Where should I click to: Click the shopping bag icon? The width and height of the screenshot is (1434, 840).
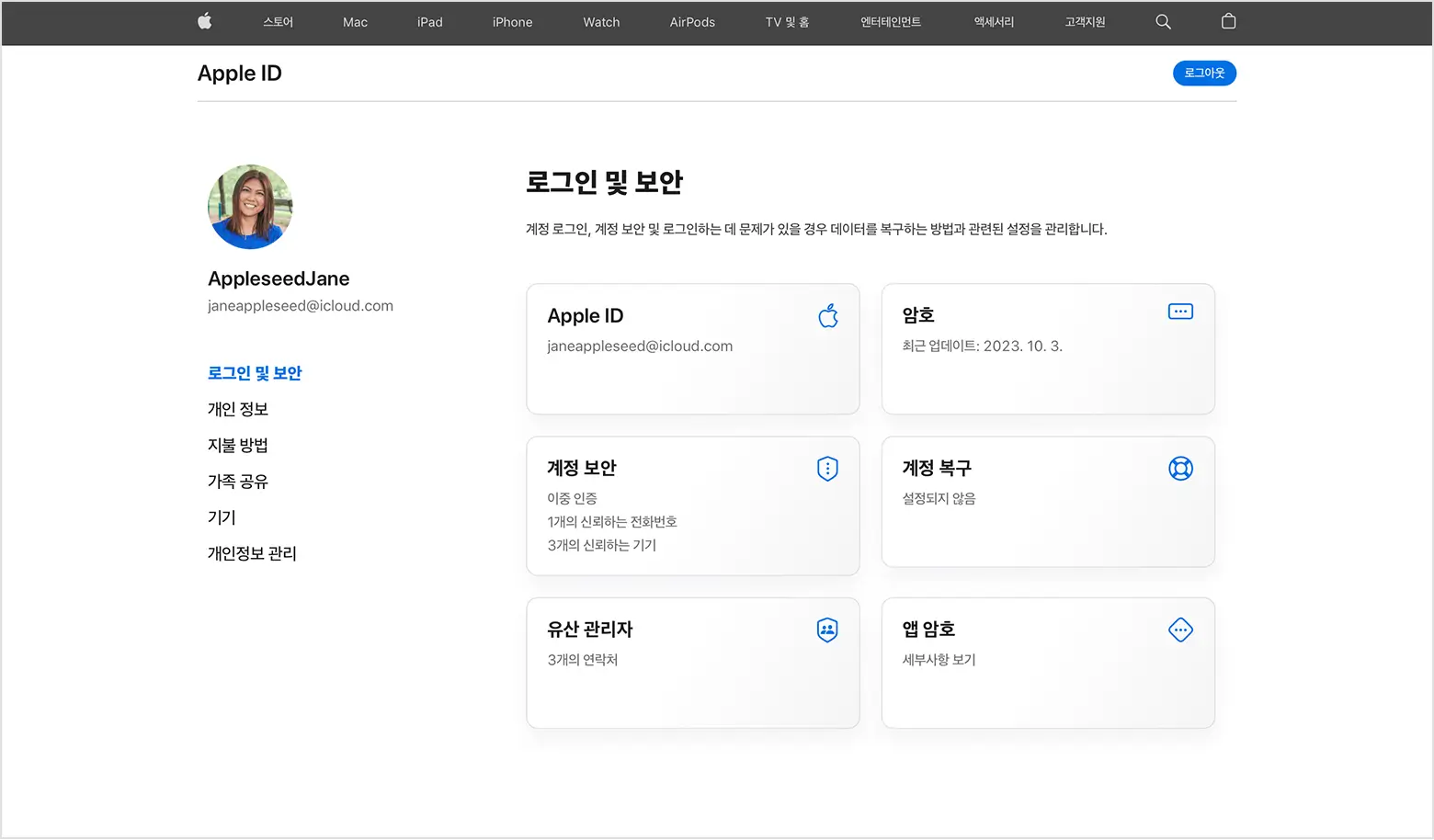point(1228,20)
